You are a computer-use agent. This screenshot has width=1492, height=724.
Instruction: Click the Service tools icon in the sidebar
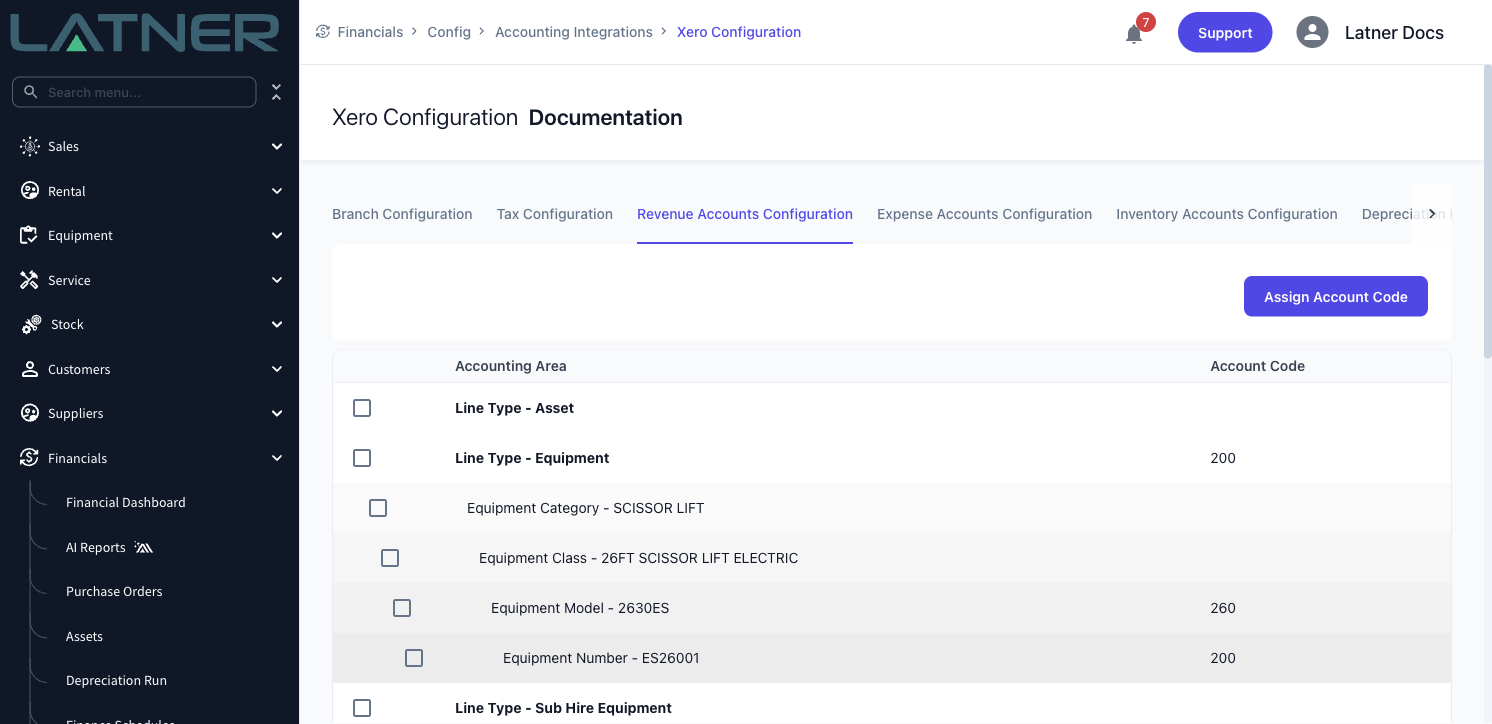(x=30, y=280)
